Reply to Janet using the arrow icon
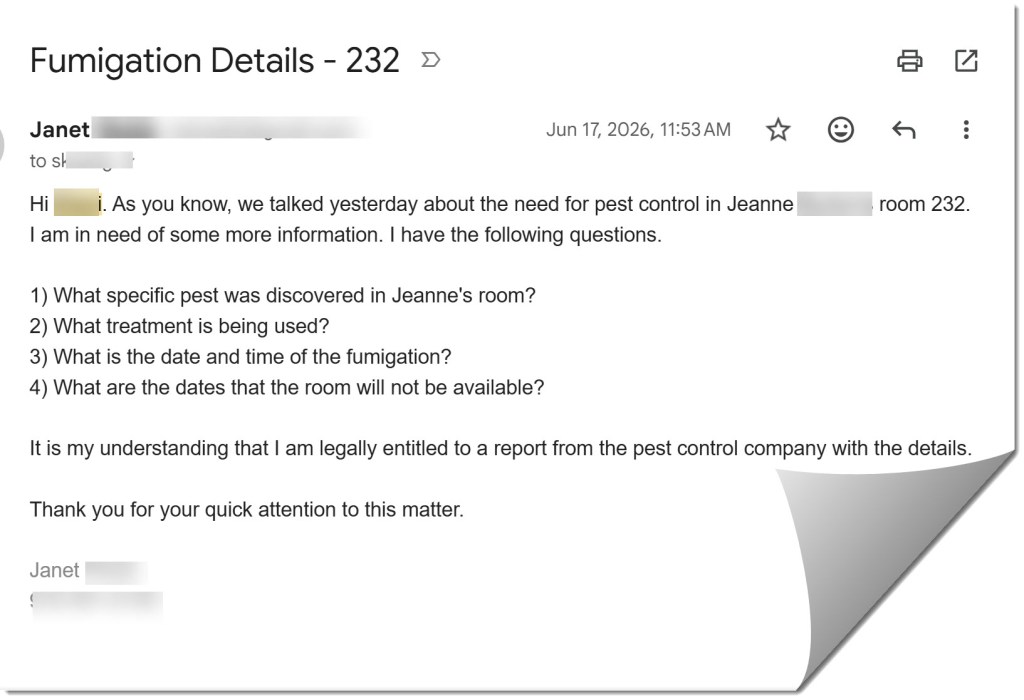Screen dimensions: 1024x700 [904, 129]
